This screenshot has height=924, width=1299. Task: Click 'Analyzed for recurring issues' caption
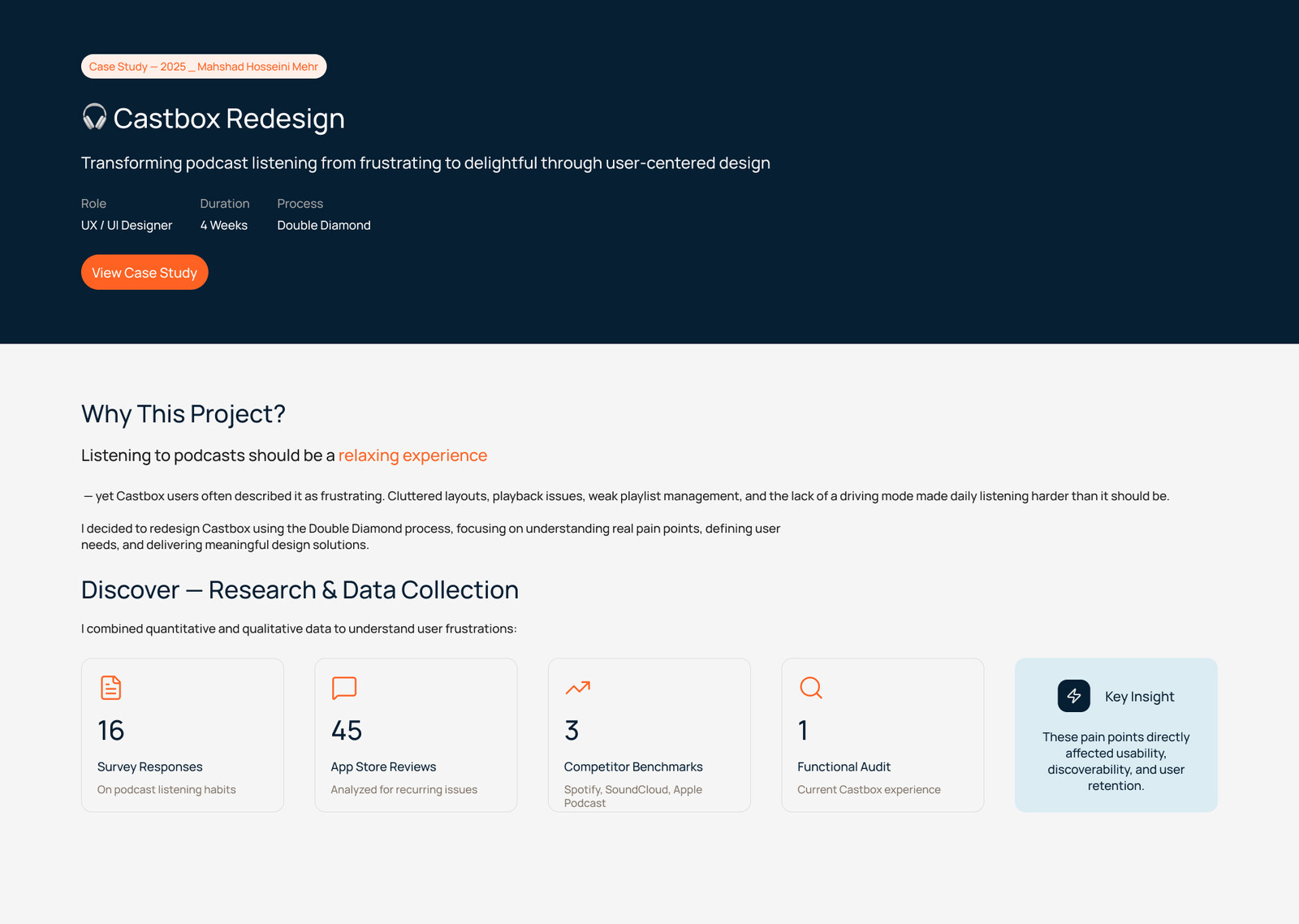[404, 789]
